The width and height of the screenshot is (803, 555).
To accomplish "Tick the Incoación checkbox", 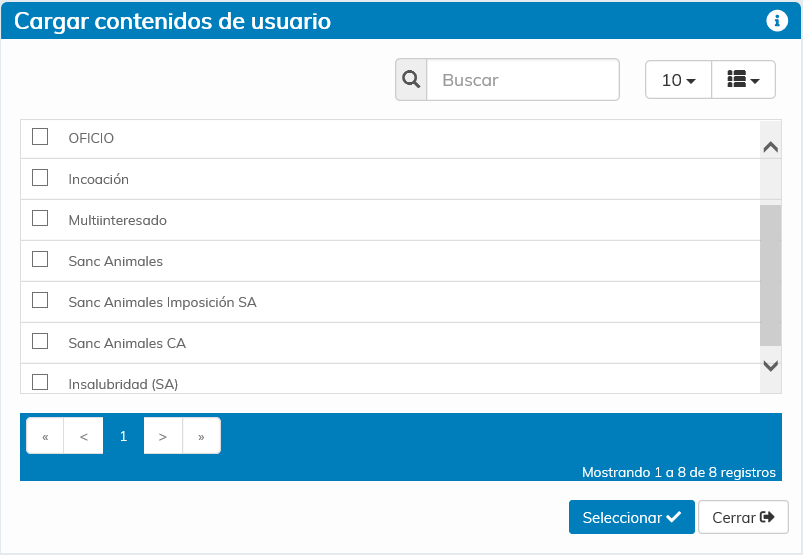I will click(40, 178).
